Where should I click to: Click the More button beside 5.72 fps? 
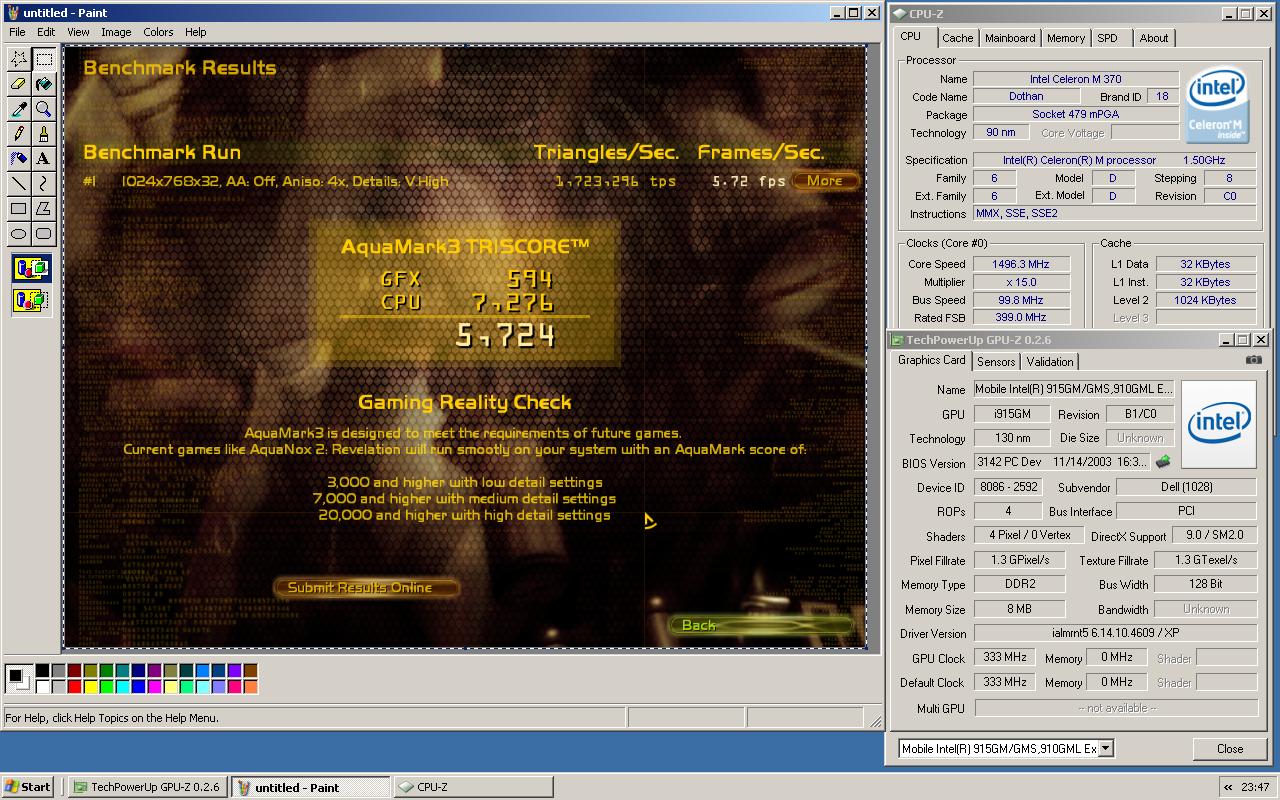(825, 181)
